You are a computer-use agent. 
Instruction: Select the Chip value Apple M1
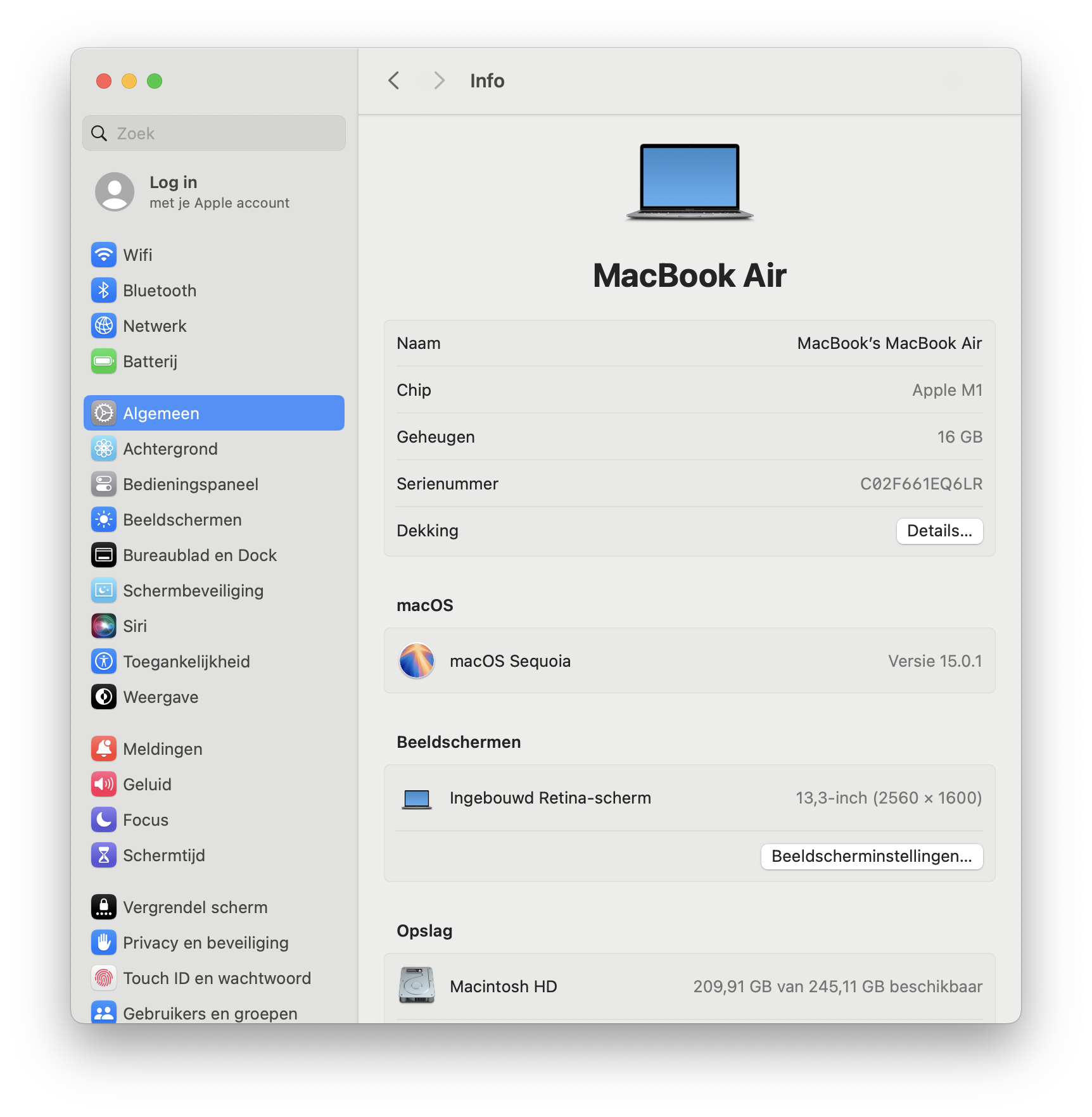947,391
